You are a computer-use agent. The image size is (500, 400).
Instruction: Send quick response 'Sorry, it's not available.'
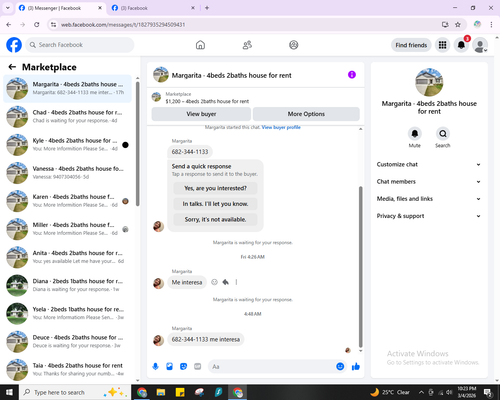[215, 219]
